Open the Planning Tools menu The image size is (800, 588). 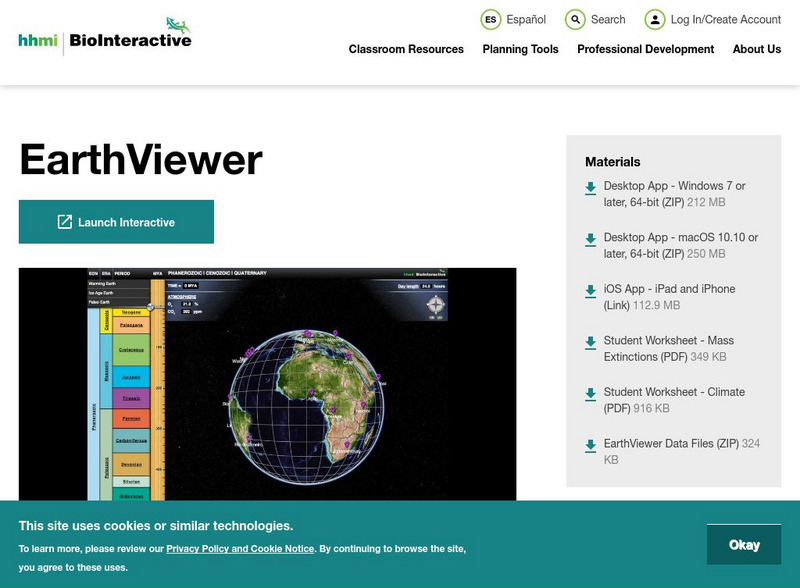tap(520, 49)
